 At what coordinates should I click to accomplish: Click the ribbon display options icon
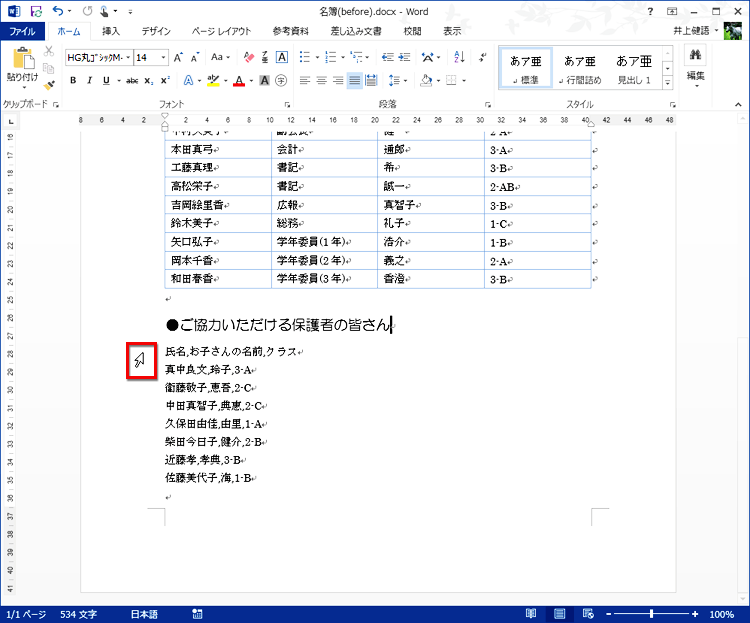tap(672, 11)
